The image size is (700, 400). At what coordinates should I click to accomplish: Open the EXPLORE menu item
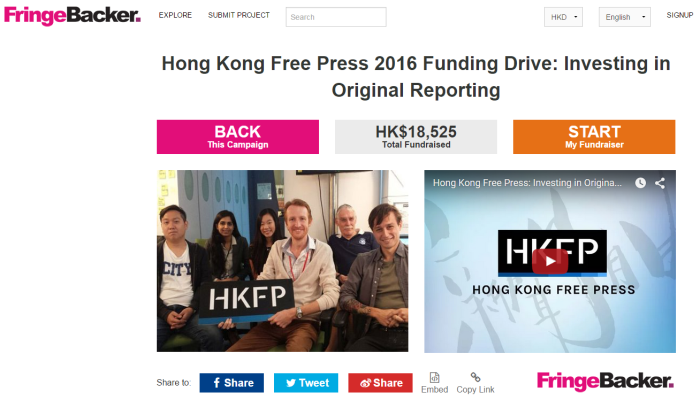tap(175, 15)
